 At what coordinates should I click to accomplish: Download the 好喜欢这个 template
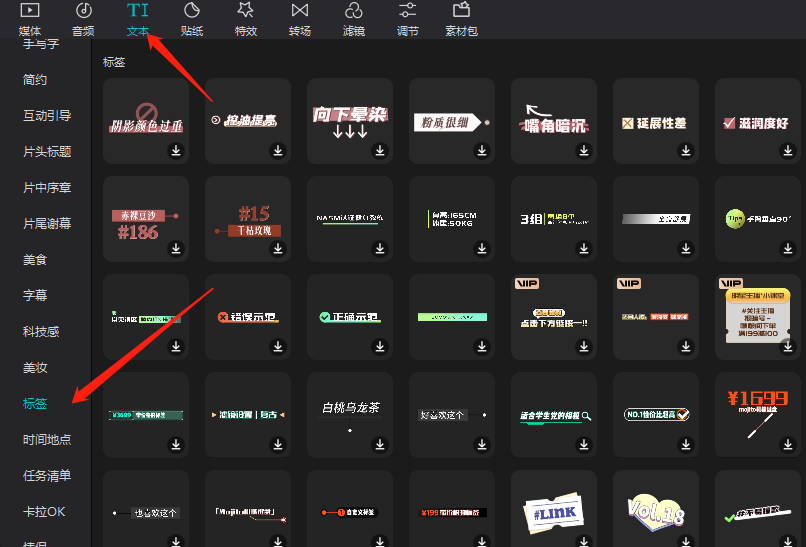[482, 444]
